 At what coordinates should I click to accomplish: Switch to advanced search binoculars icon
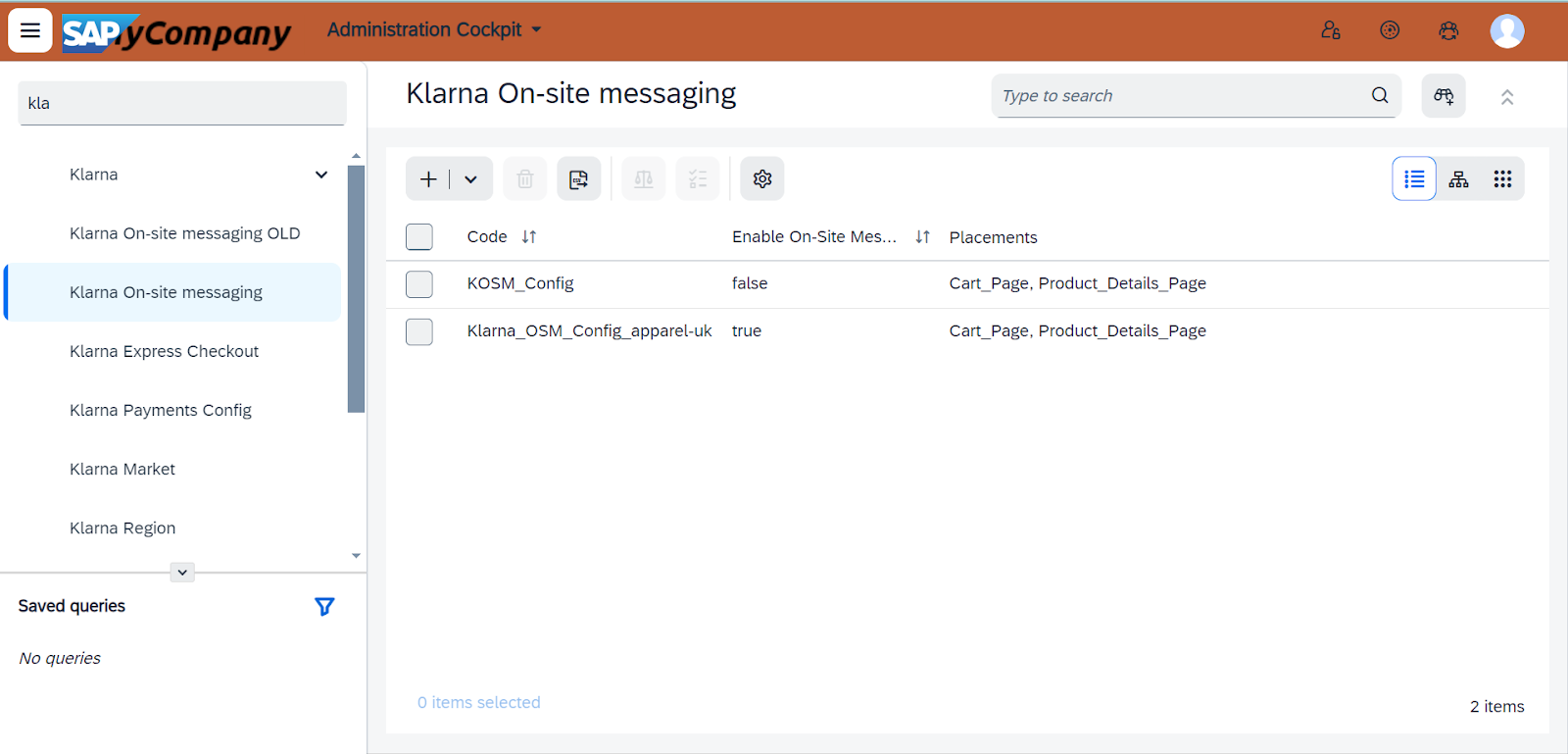click(1444, 96)
